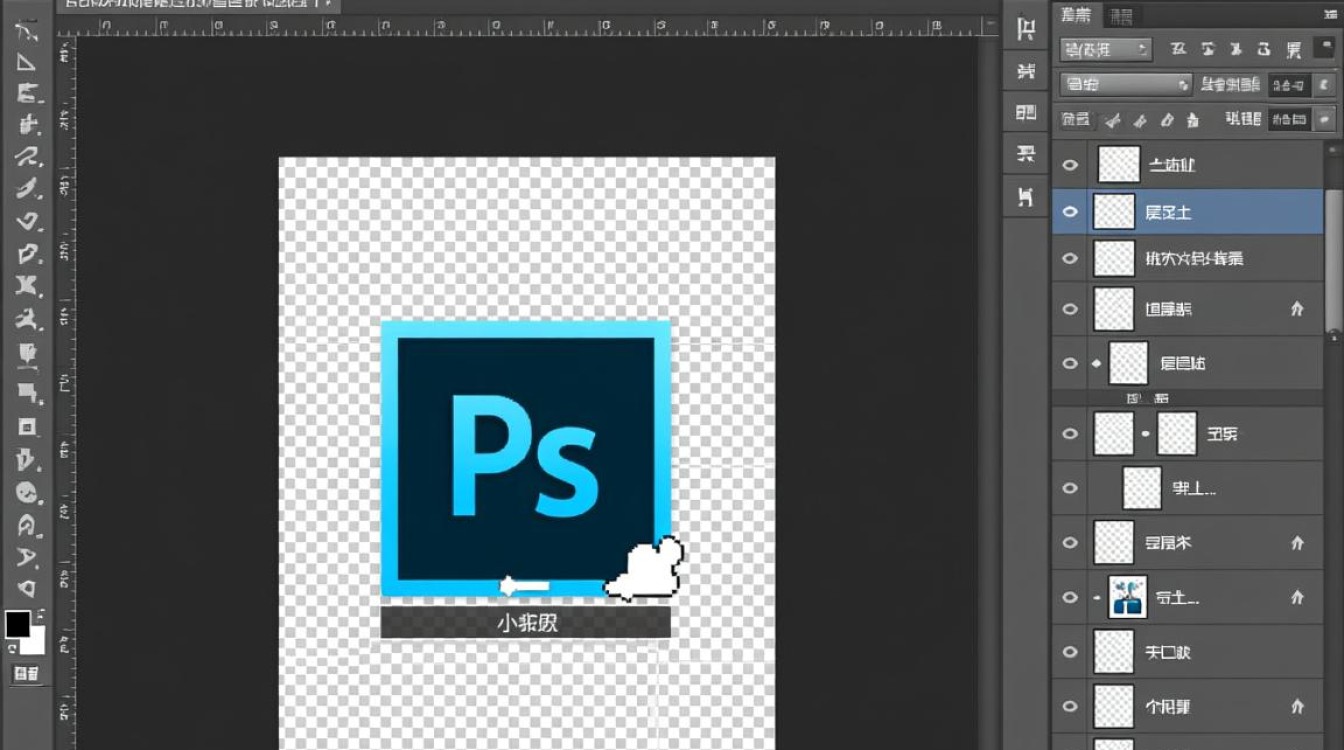This screenshot has height=750, width=1344.
Task: Filter layers by shape layers icon
Action: 1265,49
